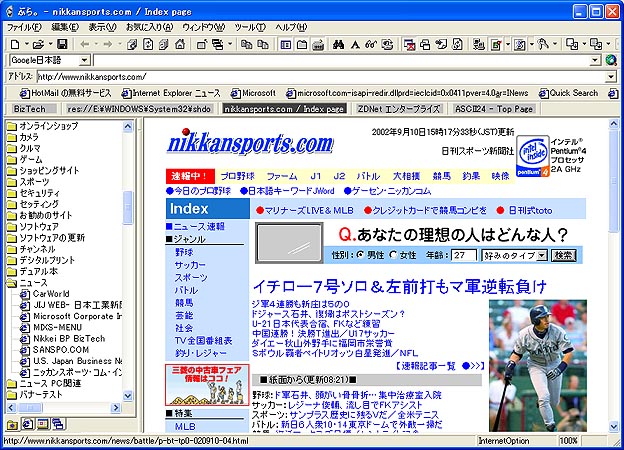The width and height of the screenshot is (624, 450).
Task: Click the copy pages toolbar icon
Action: pos(246,45)
